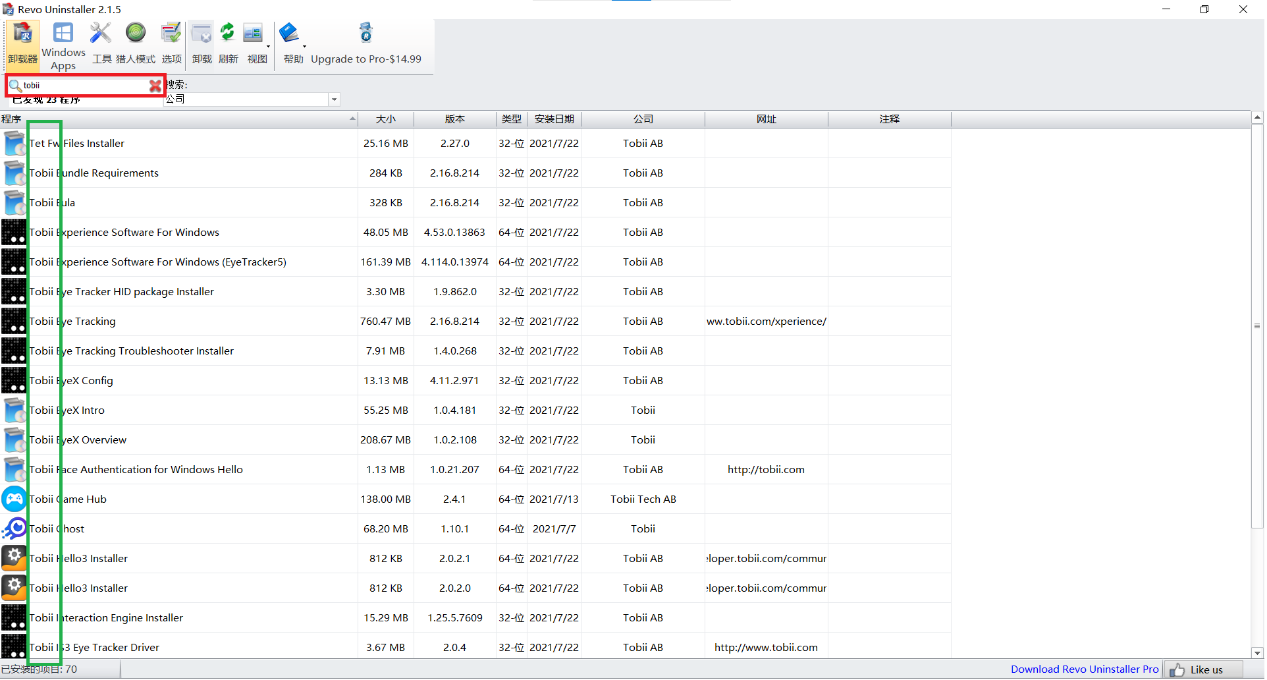Image resolution: width=1267 pixels, height=680 pixels.
Task: Click the Tobii Eye Tracking (760.47 MB) icon
Action: (x=14, y=321)
